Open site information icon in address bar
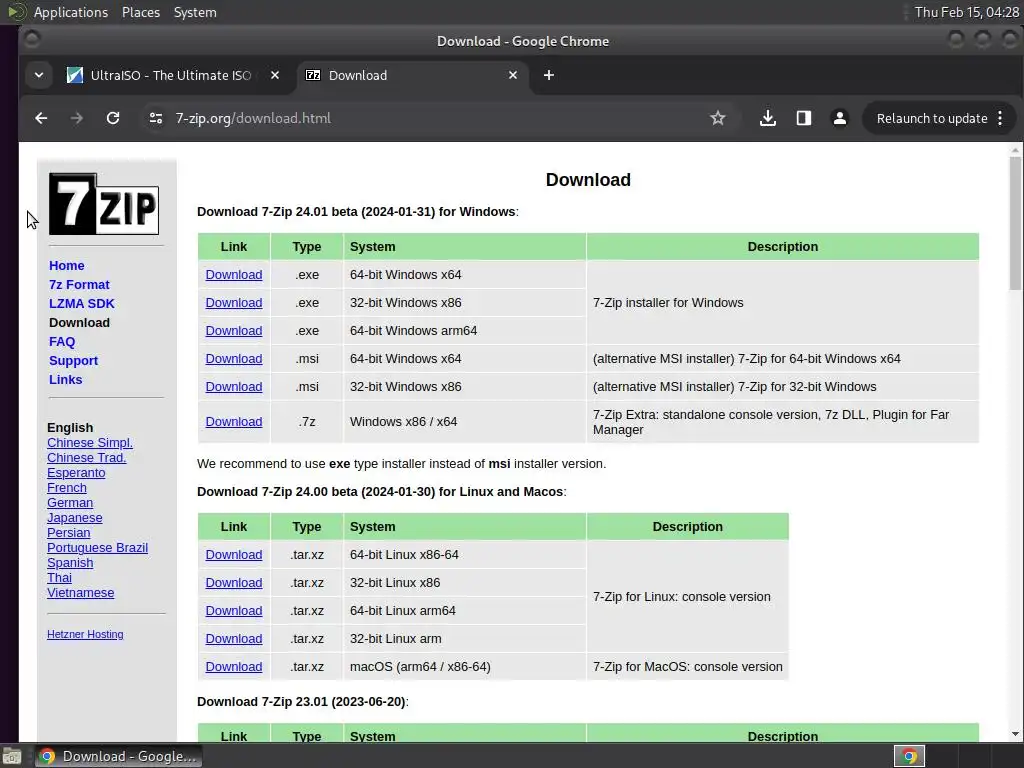This screenshot has height=768, width=1024. tap(155, 118)
